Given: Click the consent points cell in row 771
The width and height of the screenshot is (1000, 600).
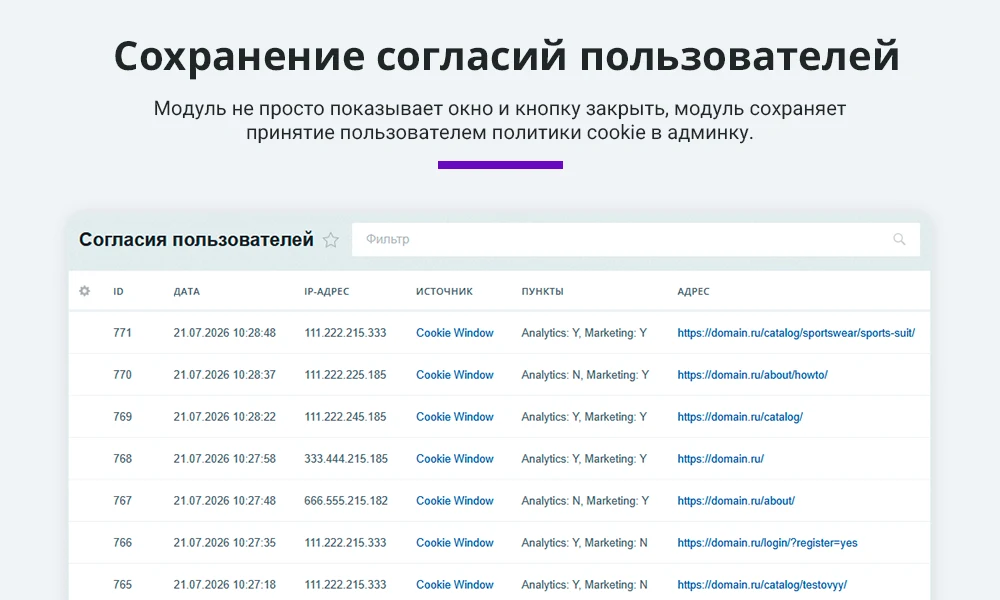Looking at the screenshot, I should (x=584, y=333).
